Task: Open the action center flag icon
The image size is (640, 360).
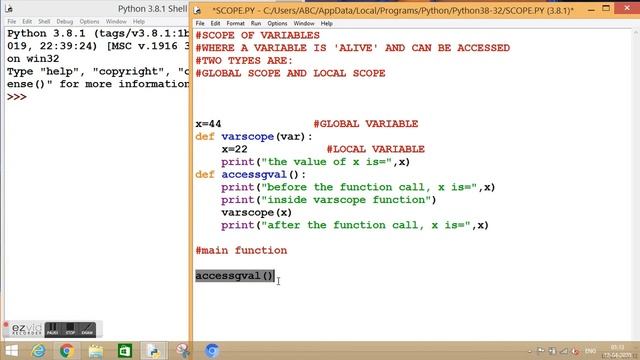Action: [540, 351]
